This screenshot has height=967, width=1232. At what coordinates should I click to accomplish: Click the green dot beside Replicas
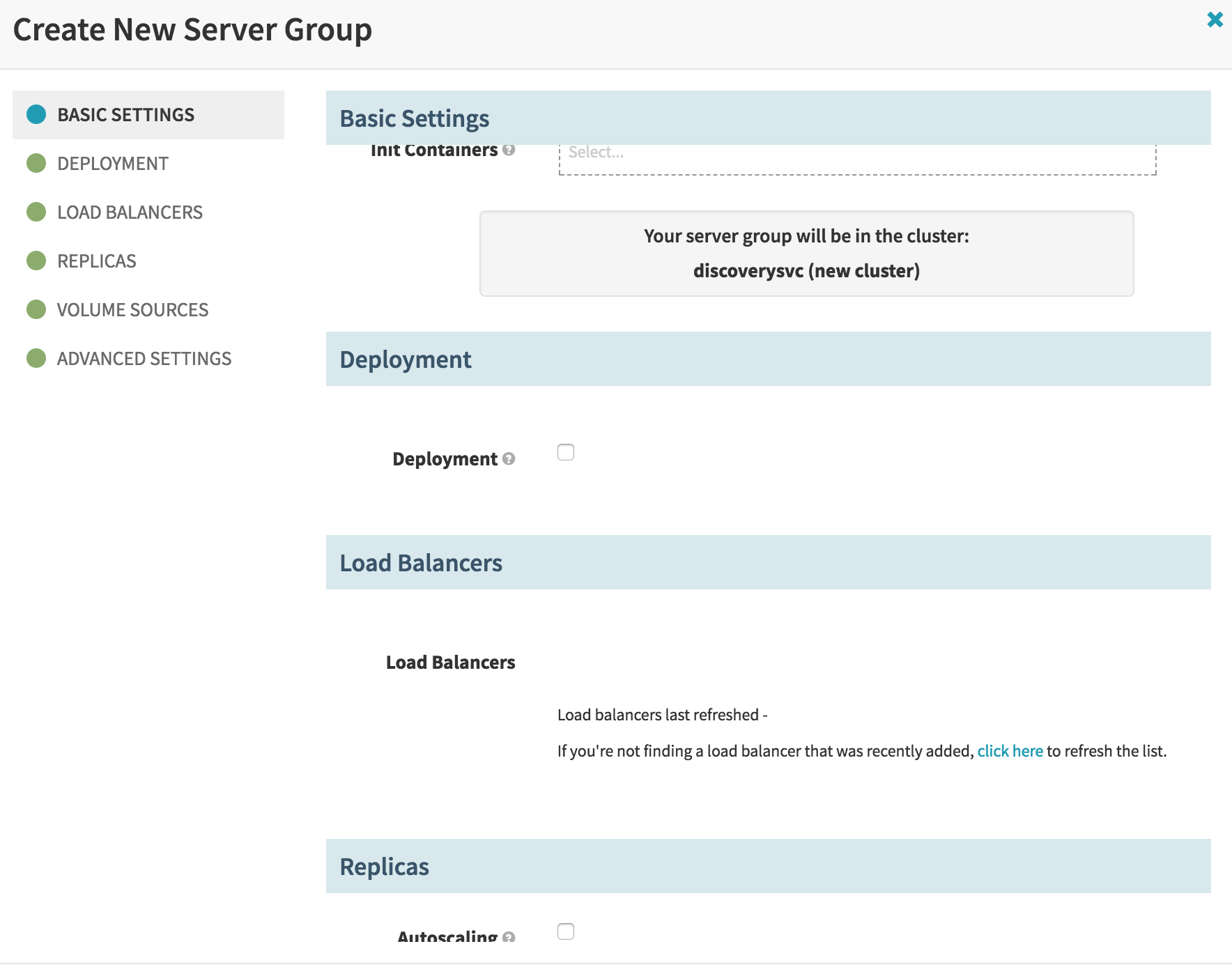[x=36, y=261]
